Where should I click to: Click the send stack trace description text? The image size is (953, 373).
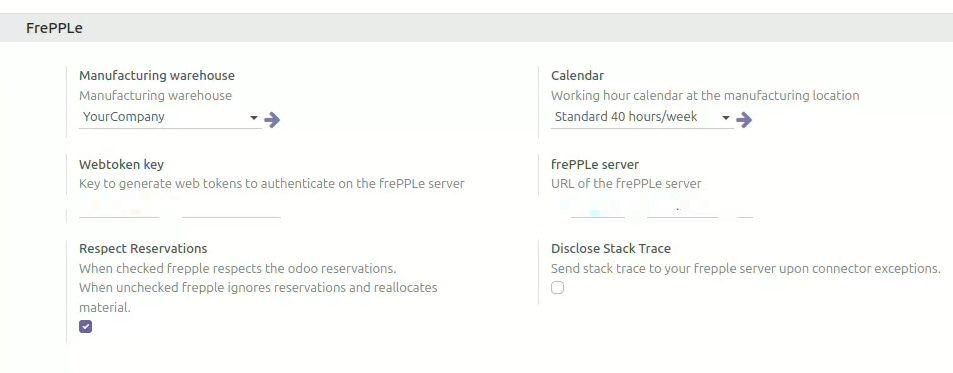(746, 269)
